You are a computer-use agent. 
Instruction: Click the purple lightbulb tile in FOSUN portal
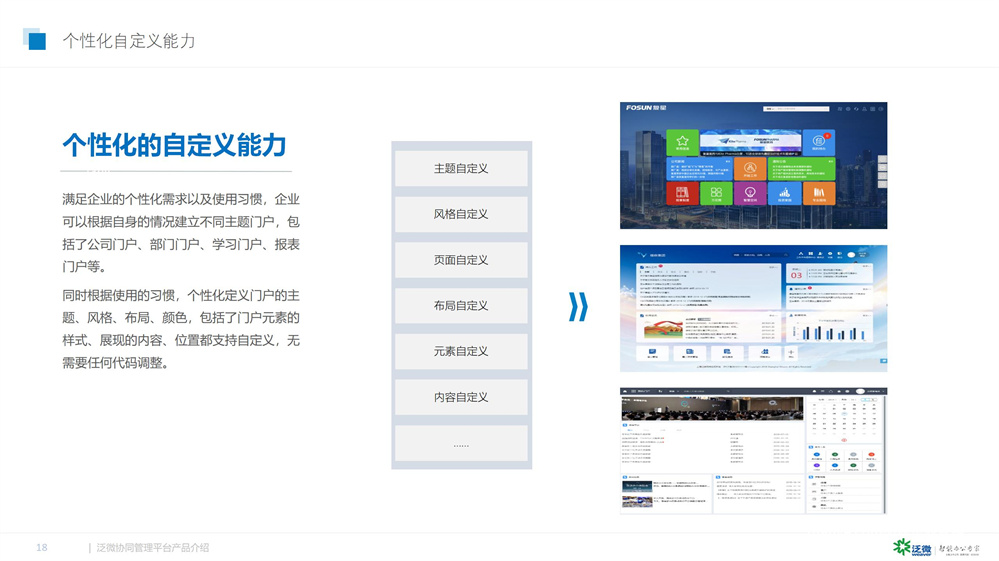(x=750, y=194)
